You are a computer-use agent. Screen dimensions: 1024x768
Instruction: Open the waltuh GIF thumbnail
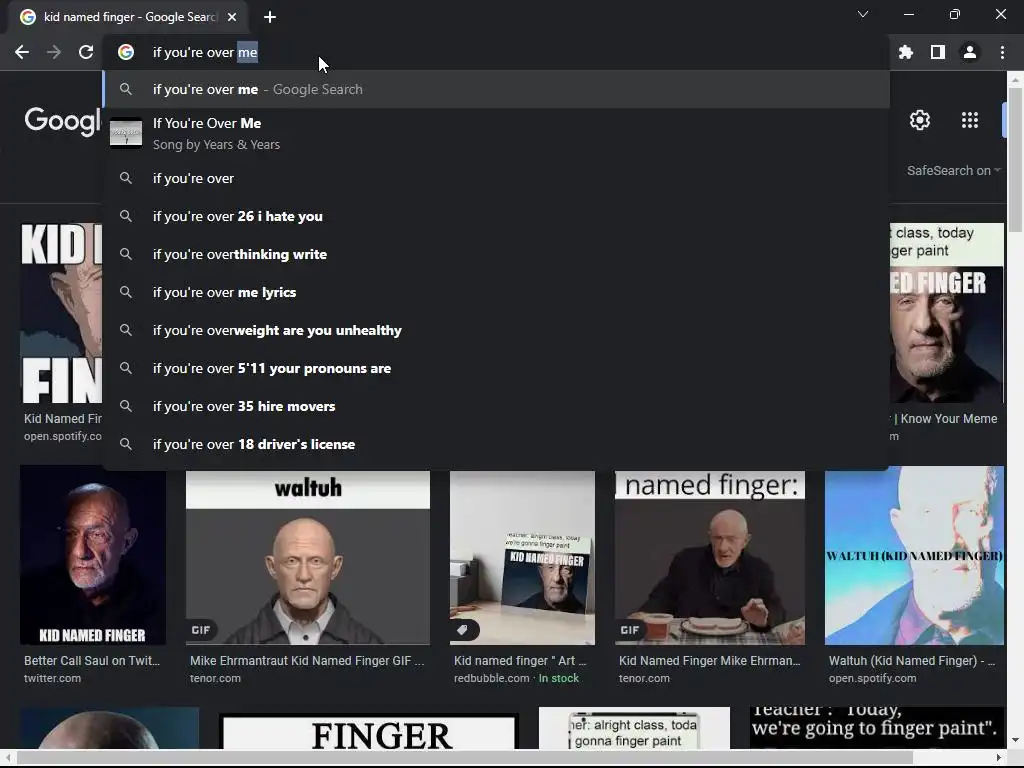(x=308, y=557)
